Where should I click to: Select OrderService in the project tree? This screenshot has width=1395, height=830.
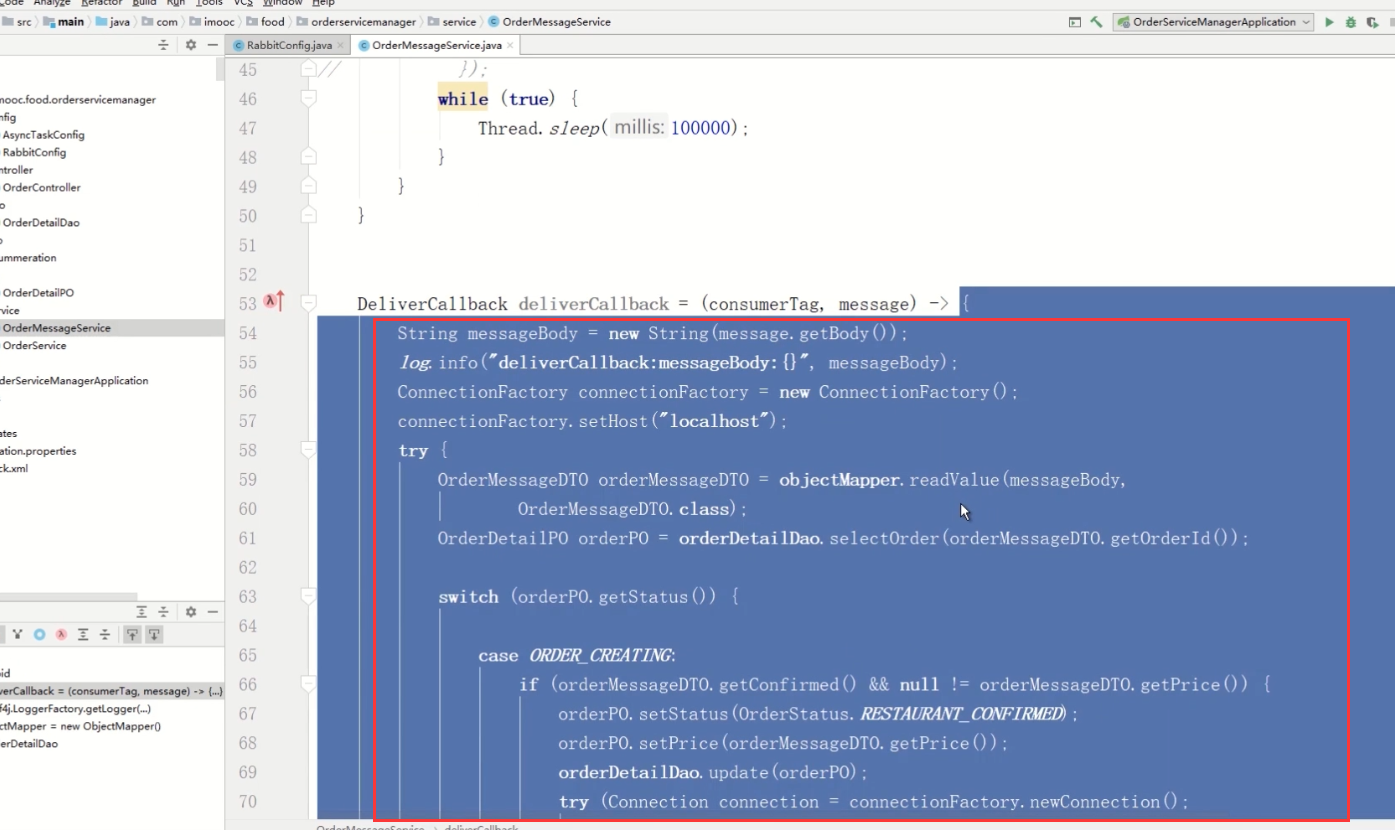point(34,345)
